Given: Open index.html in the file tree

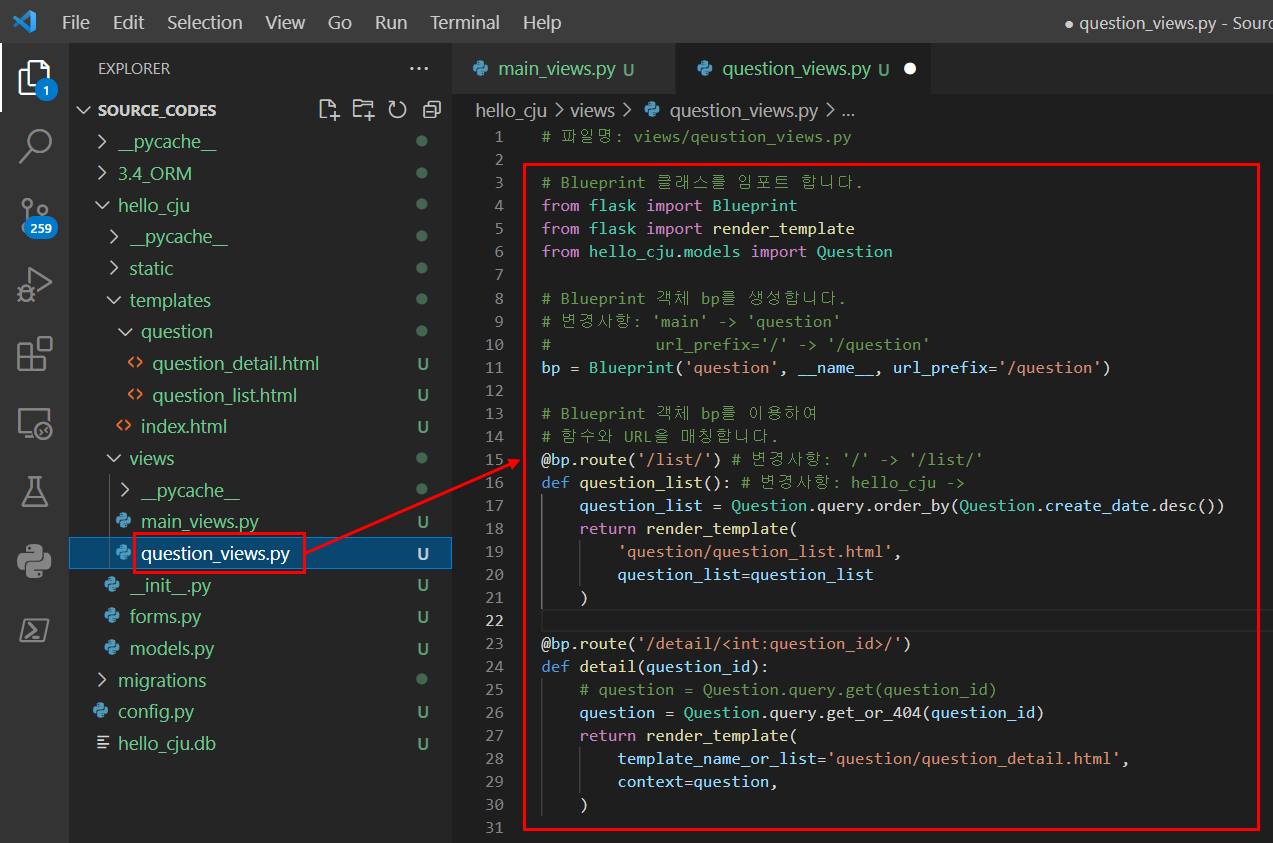Looking at the screenshot, I should [183, 426].
